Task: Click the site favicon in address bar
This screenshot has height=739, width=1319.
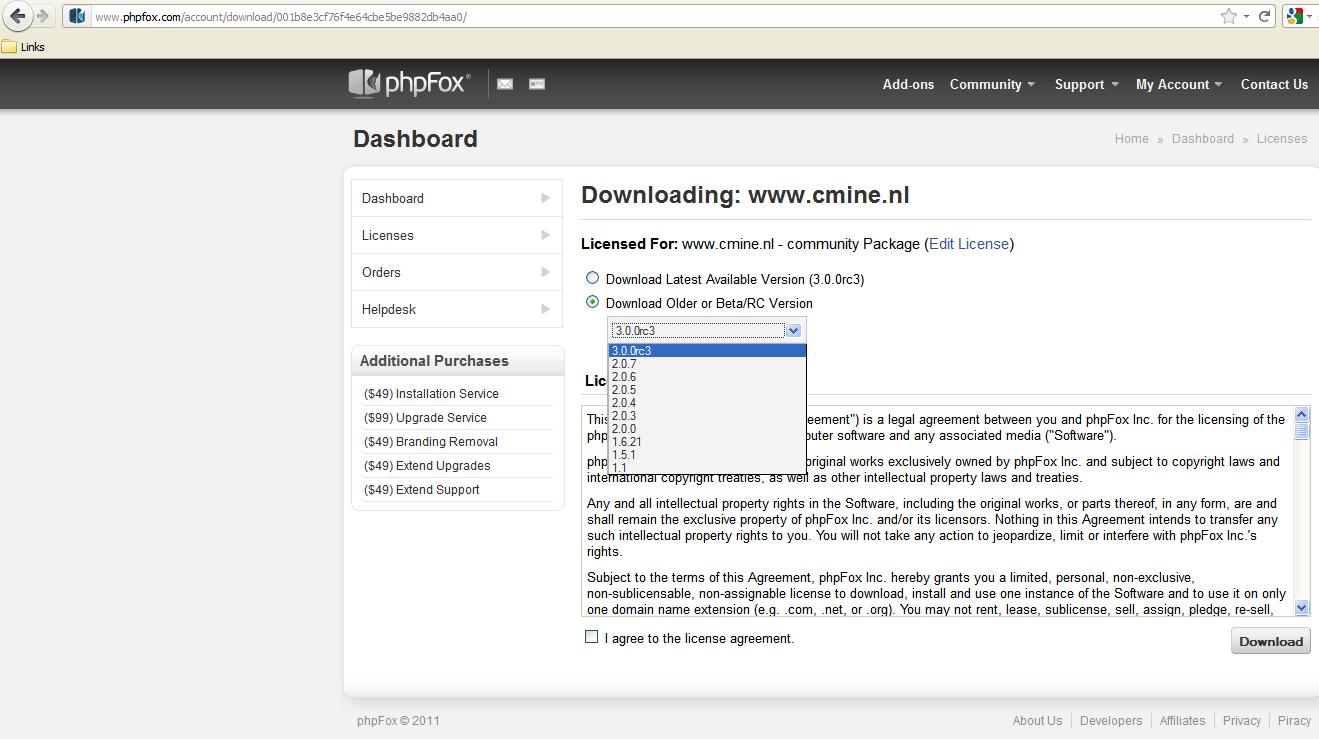Action: coord(77,16)
